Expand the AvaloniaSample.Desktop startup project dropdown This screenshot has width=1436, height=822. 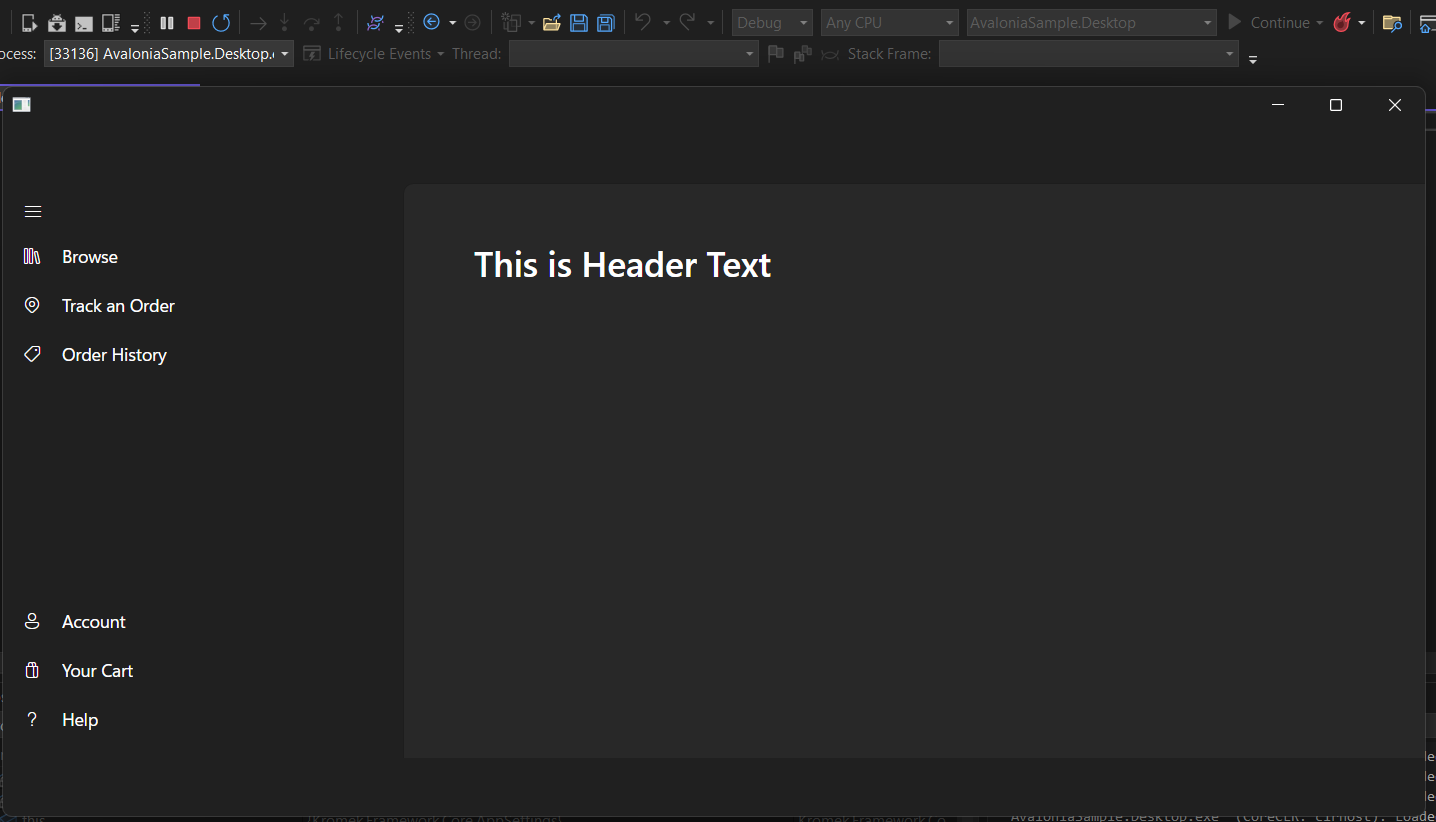pyautogui.click(x=1089, y=22)
